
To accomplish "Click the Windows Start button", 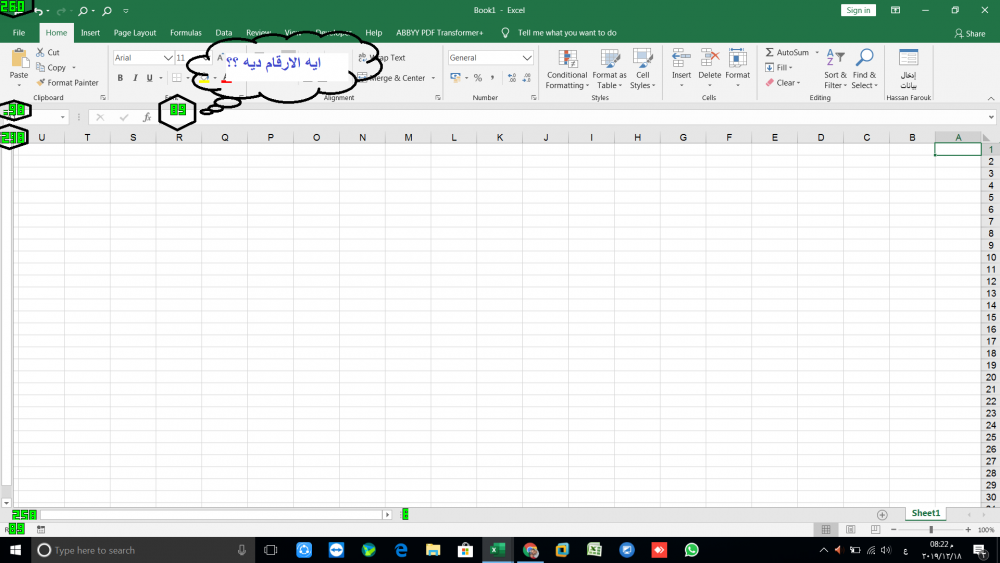I will tap(15, 550).
